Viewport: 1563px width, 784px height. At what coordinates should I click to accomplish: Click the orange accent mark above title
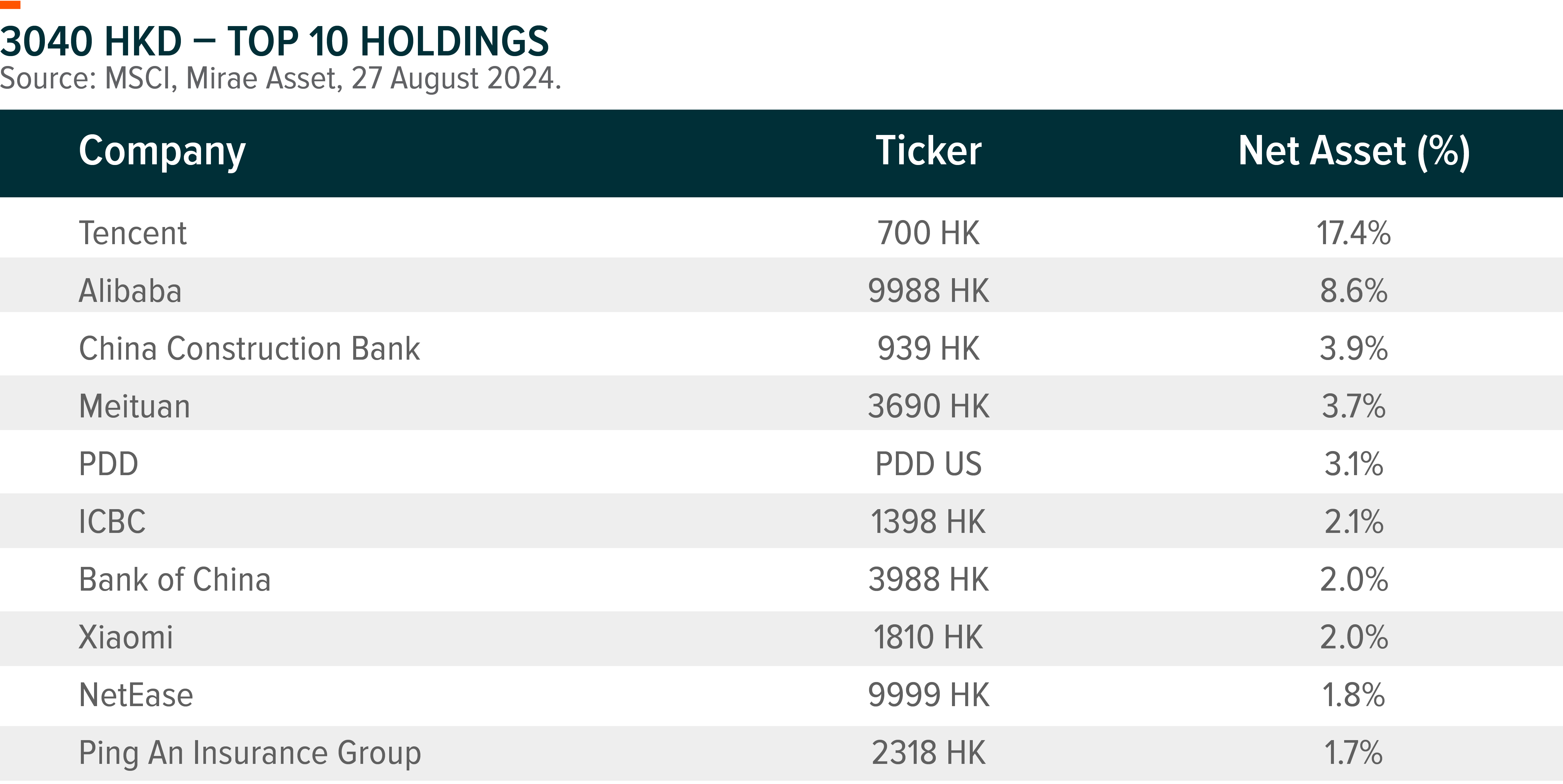10,5
